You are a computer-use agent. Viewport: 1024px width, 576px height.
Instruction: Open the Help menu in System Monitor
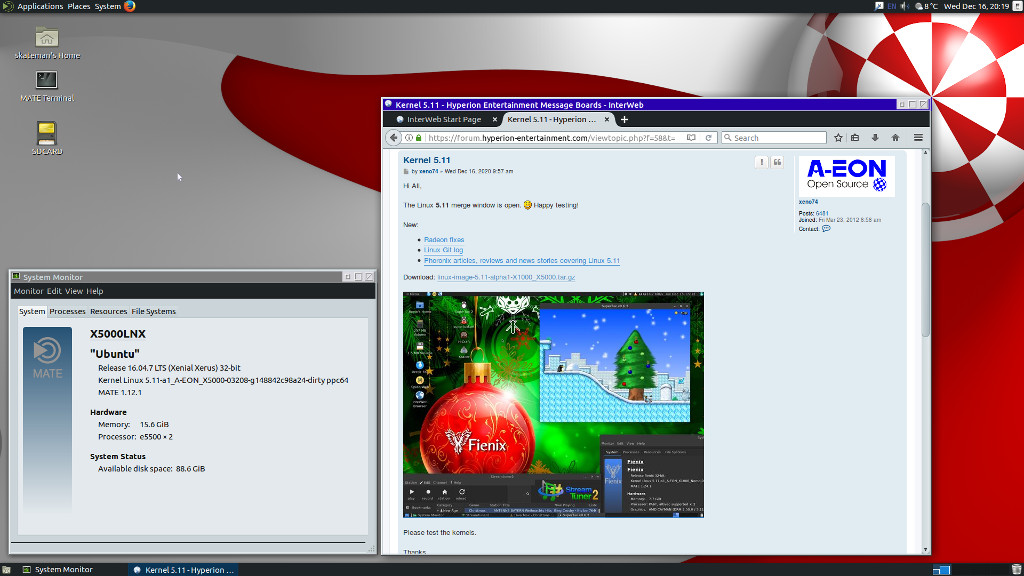[95, 291]
